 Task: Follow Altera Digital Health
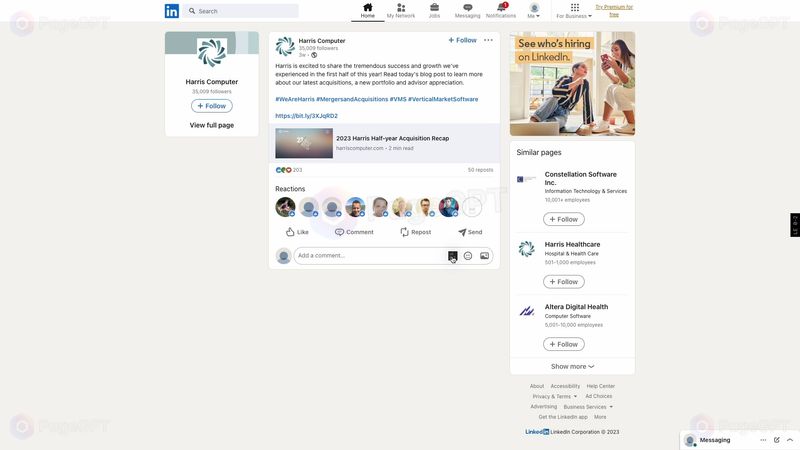564,344
